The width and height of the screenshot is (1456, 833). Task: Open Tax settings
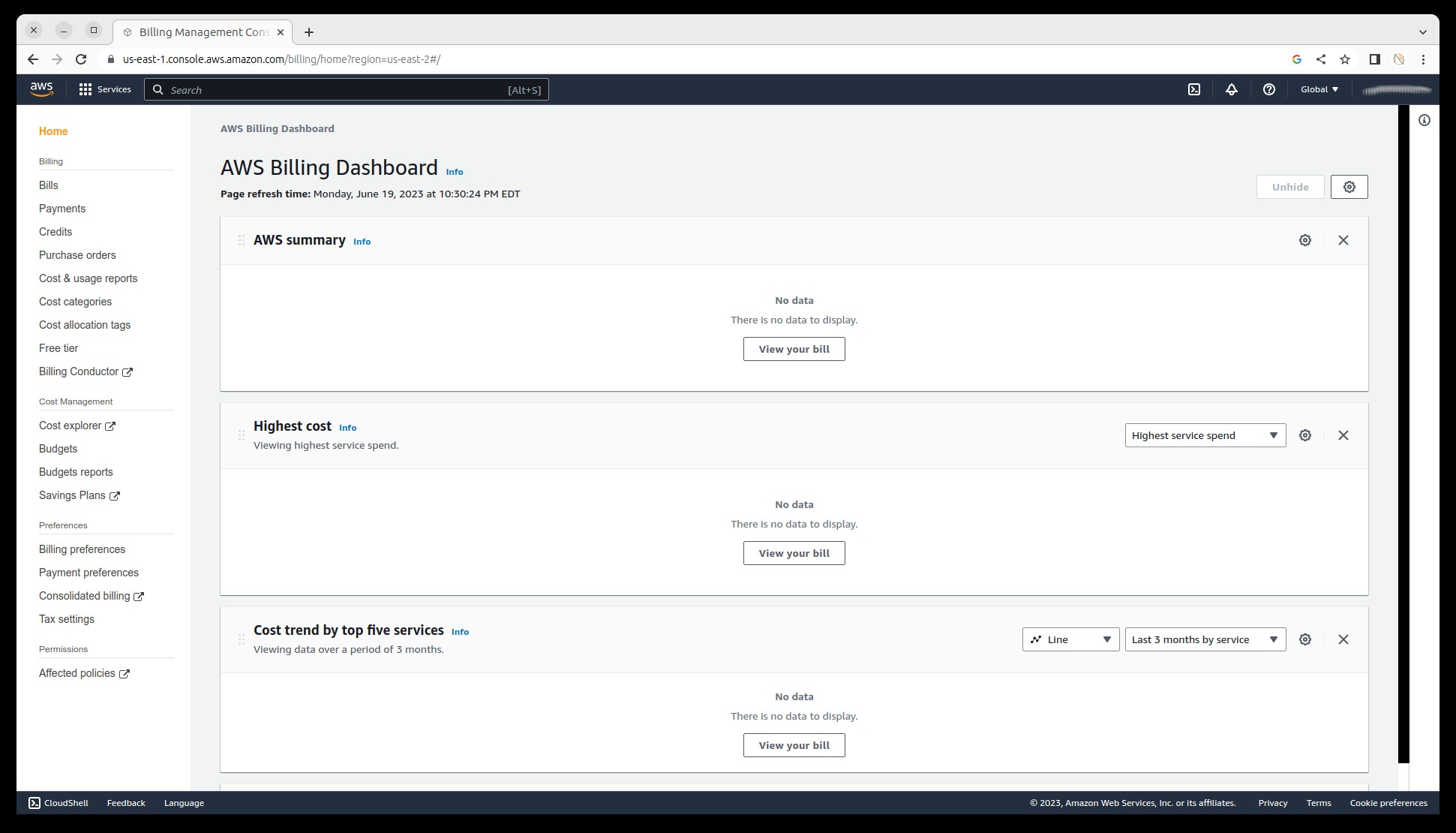[67, 619]
